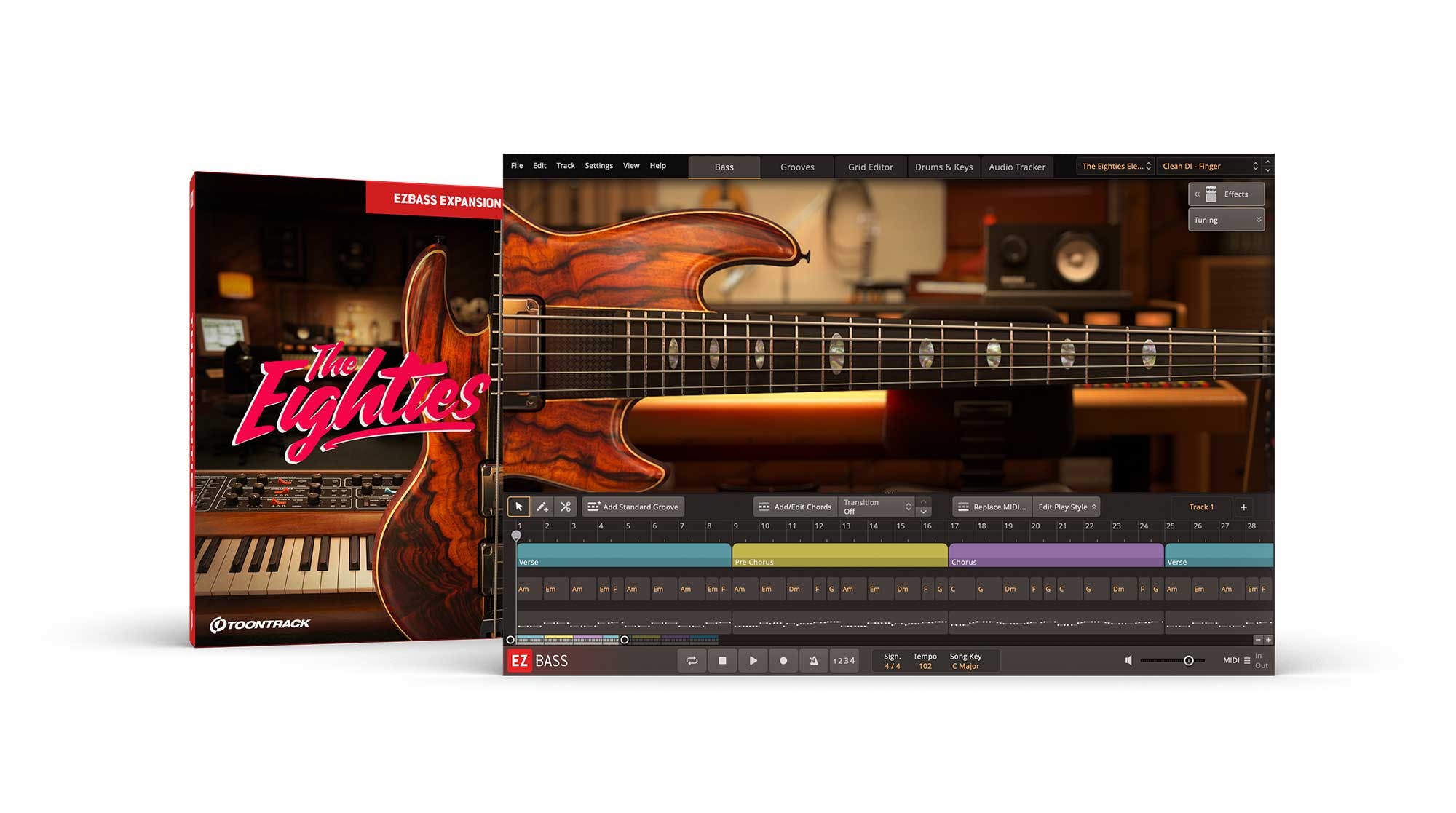Toggle loop playback button
The image size is (1456, 813).
[x=692, y=660]
